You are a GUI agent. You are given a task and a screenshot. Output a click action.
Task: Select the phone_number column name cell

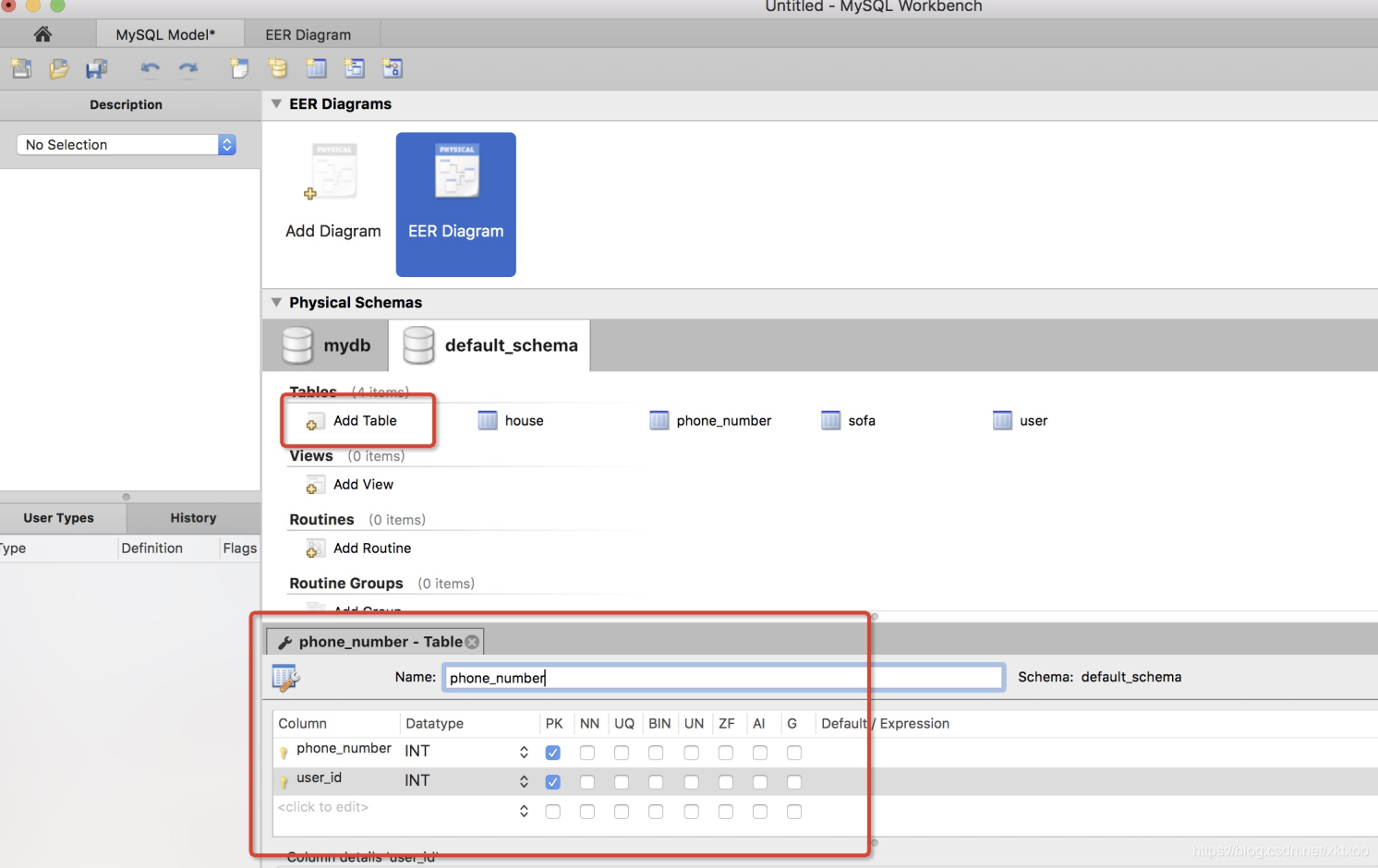point(344,748)
